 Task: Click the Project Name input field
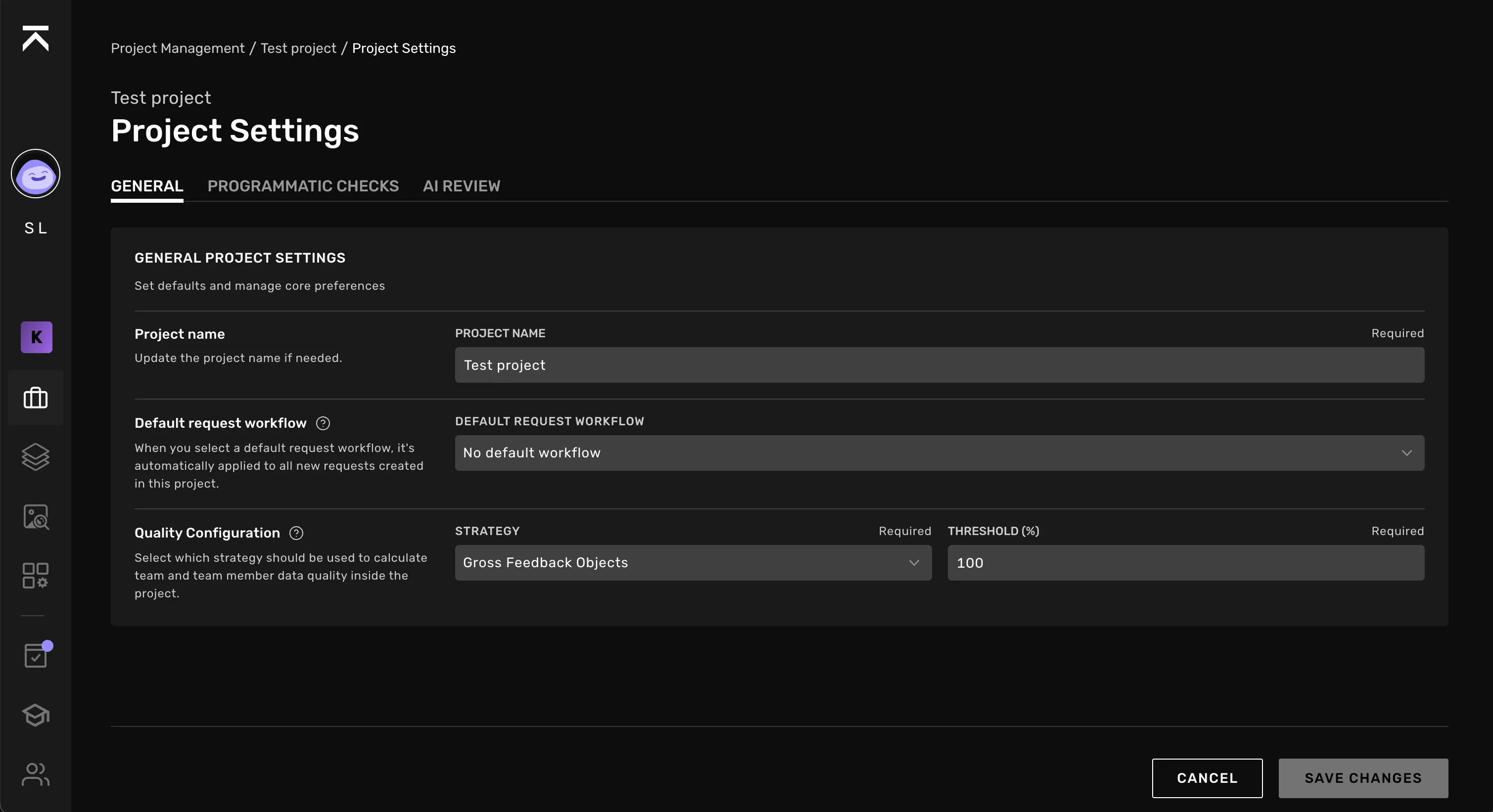[939, 365]
